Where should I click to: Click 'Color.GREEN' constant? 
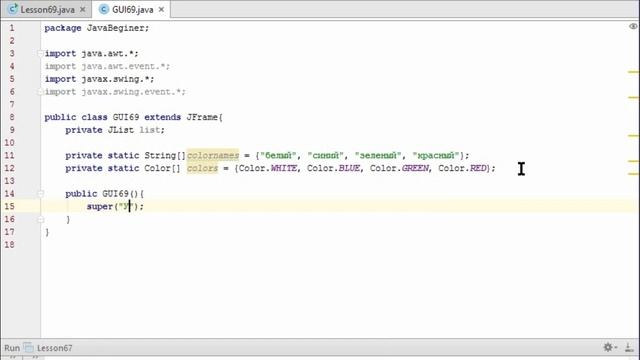(399, 168)
